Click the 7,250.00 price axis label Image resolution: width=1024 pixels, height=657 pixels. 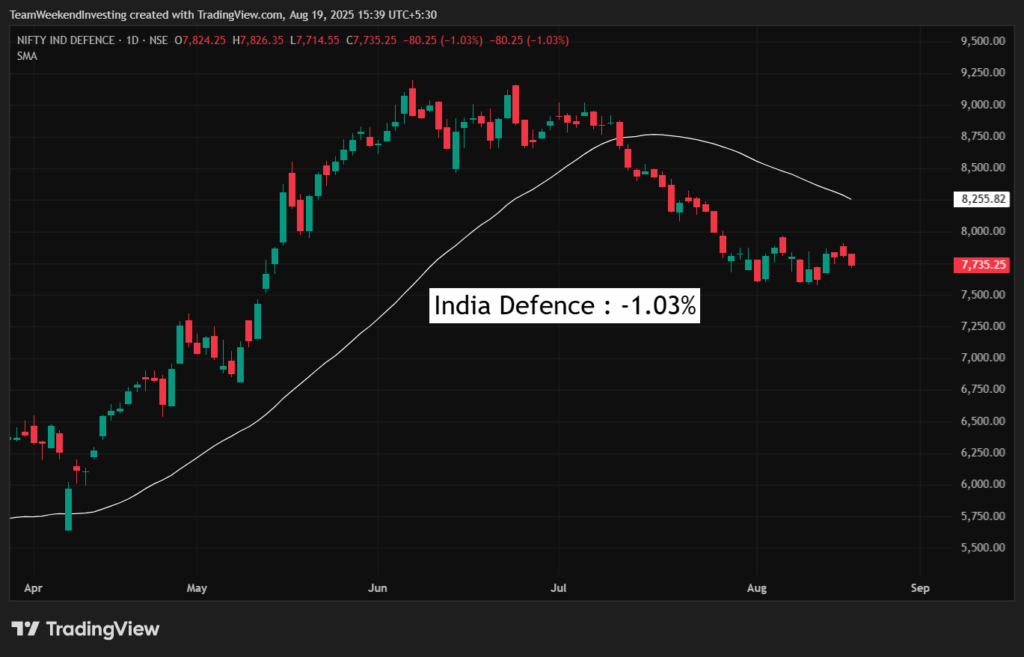tap(982, 325)
